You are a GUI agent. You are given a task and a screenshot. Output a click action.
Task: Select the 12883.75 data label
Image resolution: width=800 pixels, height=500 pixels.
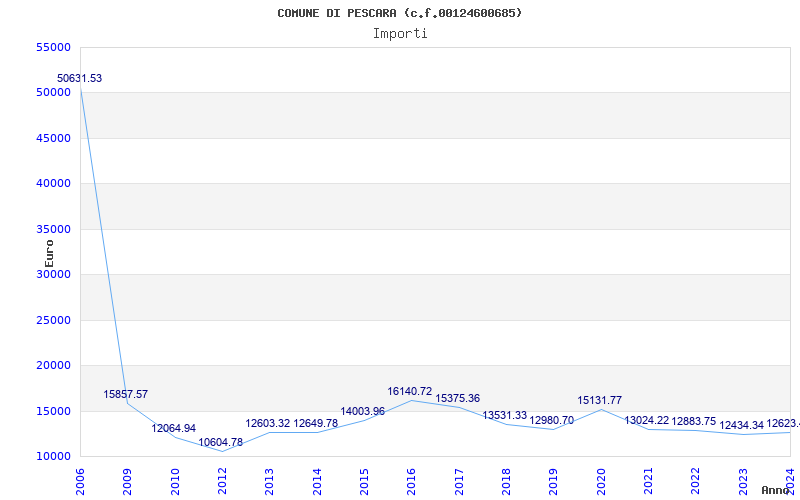tap(693, 421)
